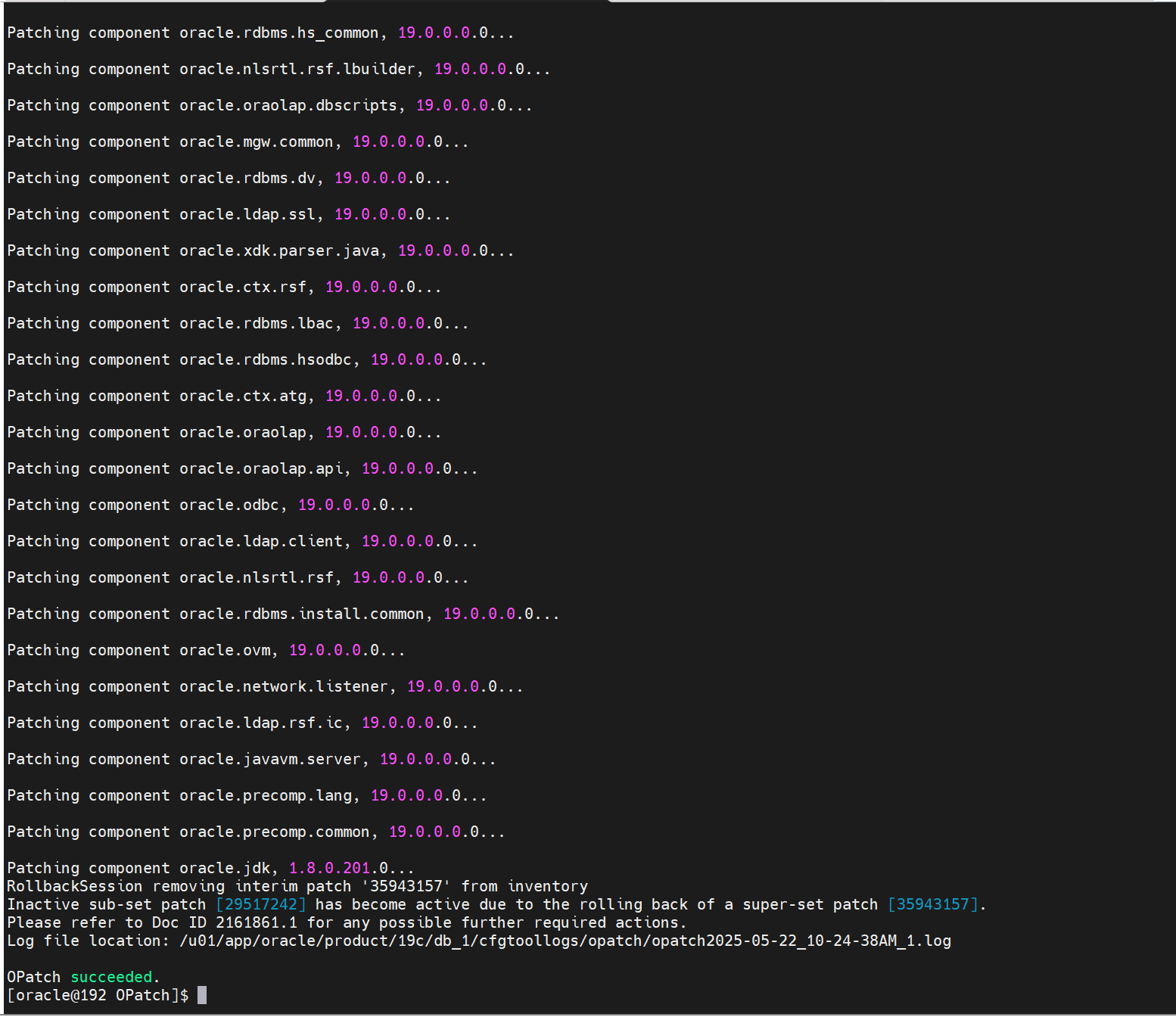The image size is (1176, 1017).
Task: Click the oracle.rdbms.dv component line
Action: click(229, 178)
